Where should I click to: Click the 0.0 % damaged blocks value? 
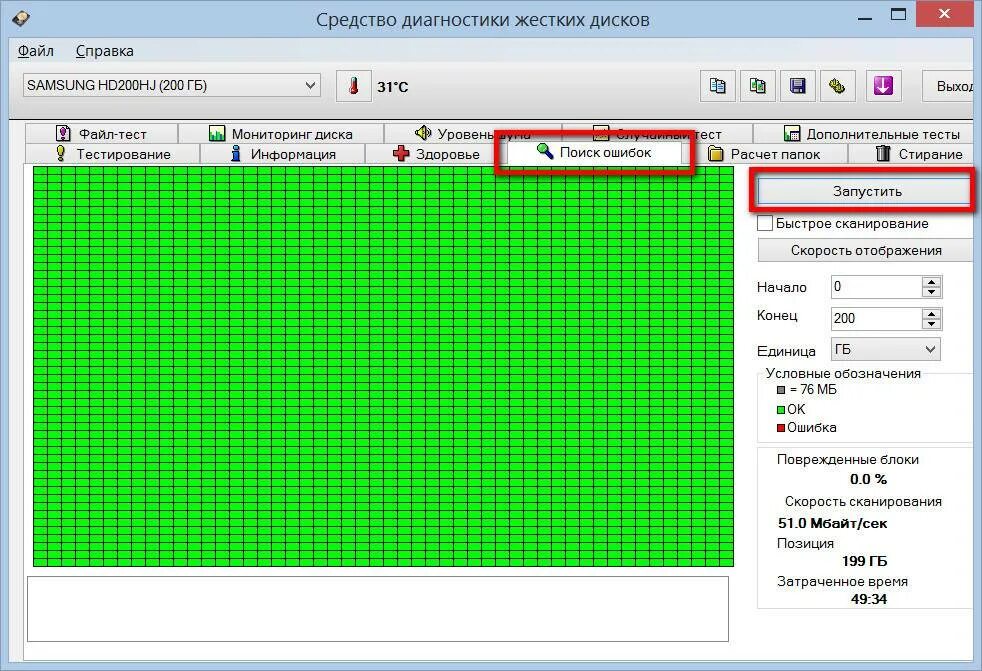point(868,479)
